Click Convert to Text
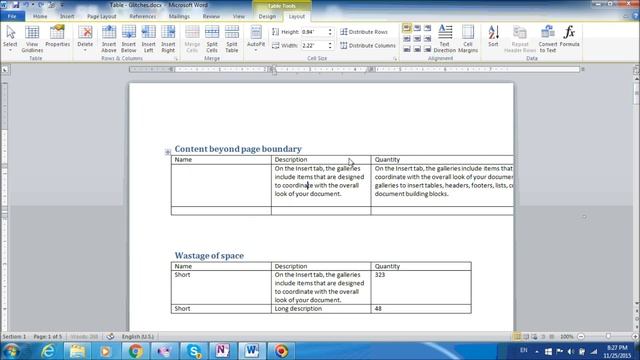The image size is (640, 360). click(548, 38)
